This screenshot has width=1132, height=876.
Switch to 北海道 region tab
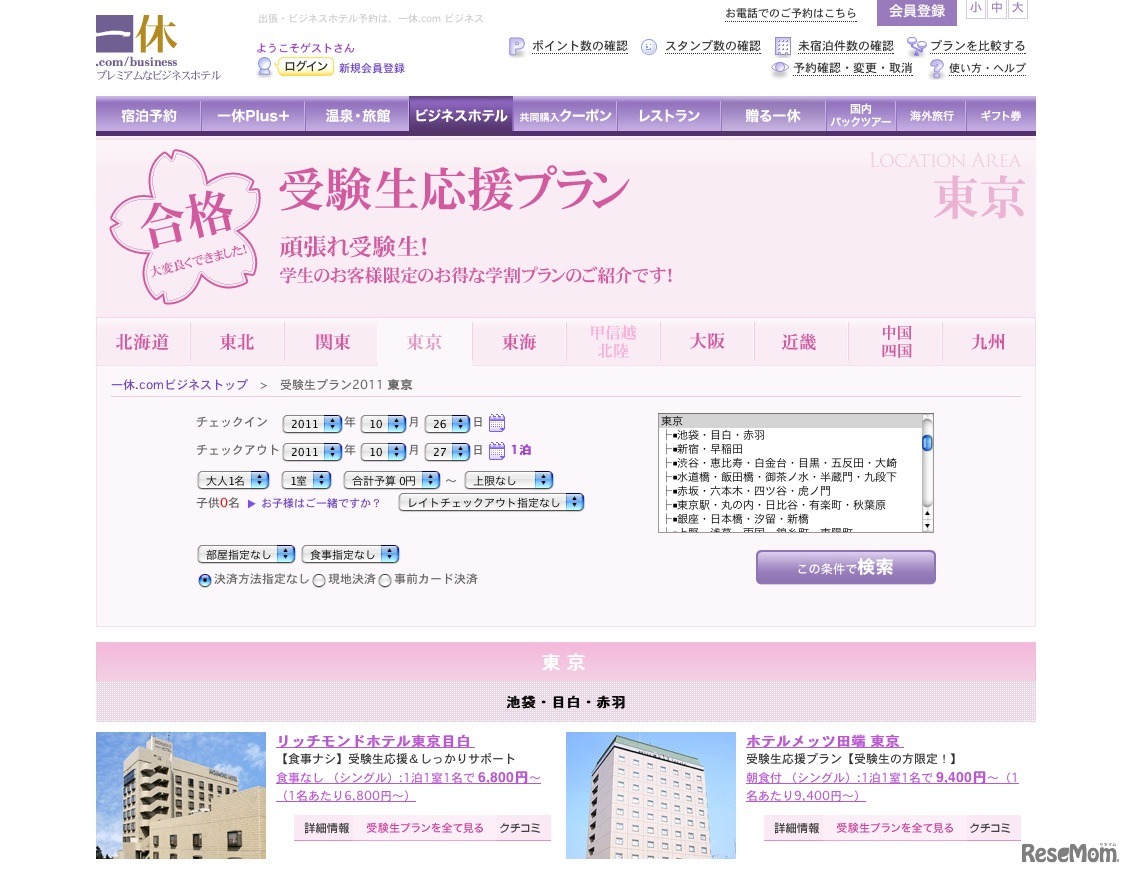(x=143, y=342)
